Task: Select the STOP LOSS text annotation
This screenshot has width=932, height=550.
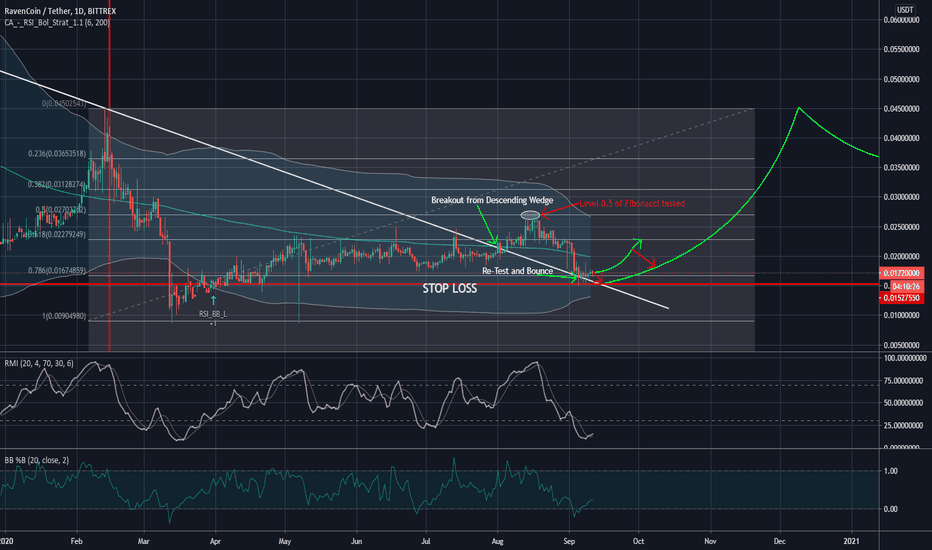Action: tap(449, 288)
